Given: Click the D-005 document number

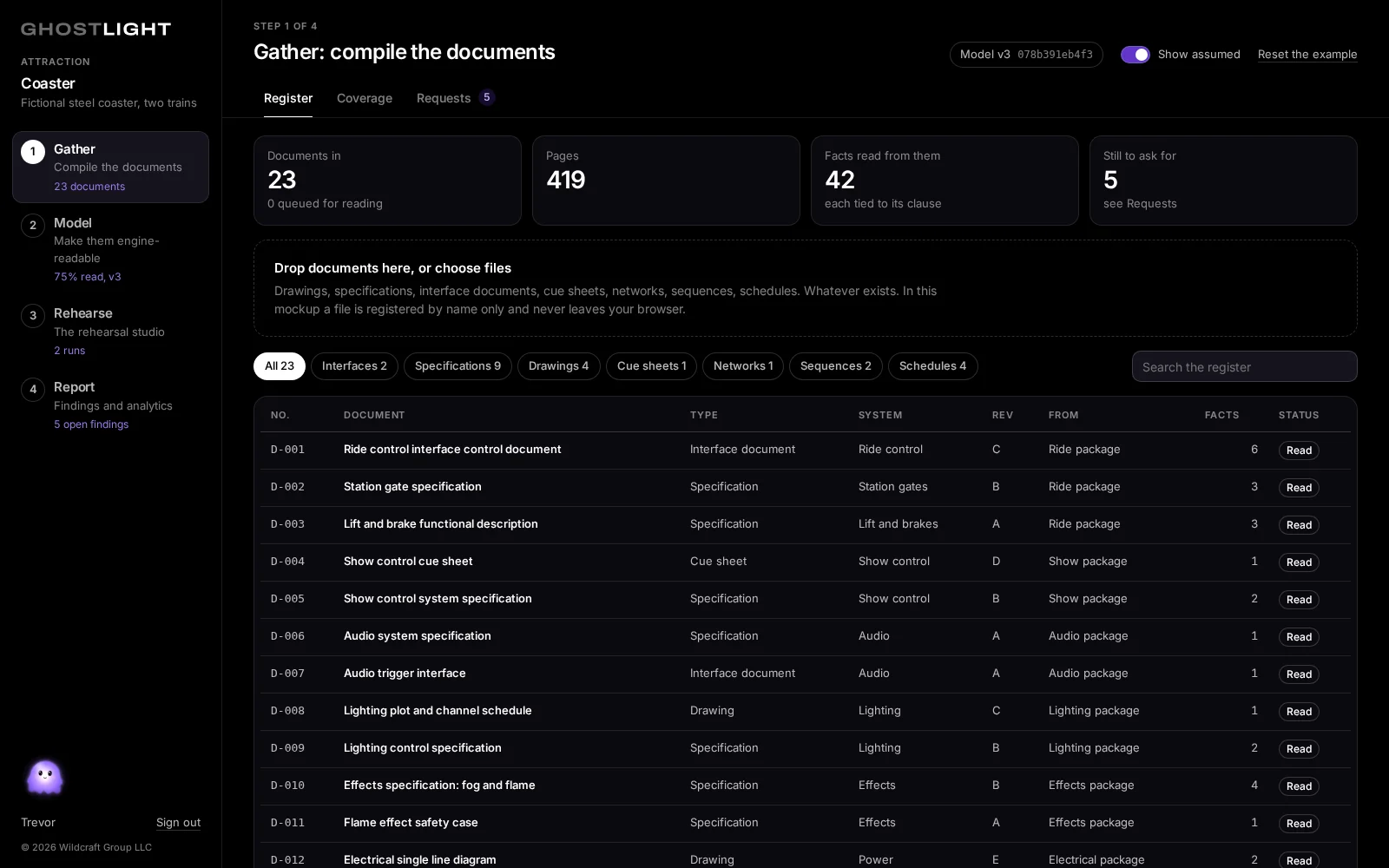Looking at the screenshot, I should tap(287, 599).
